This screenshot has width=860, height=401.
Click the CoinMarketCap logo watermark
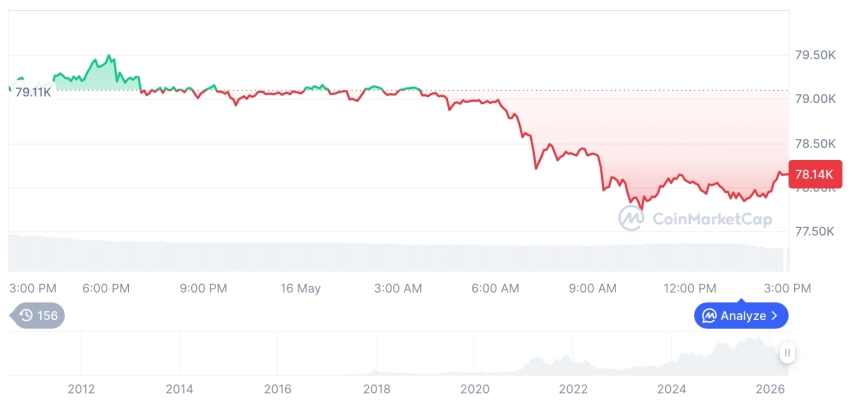695,218
